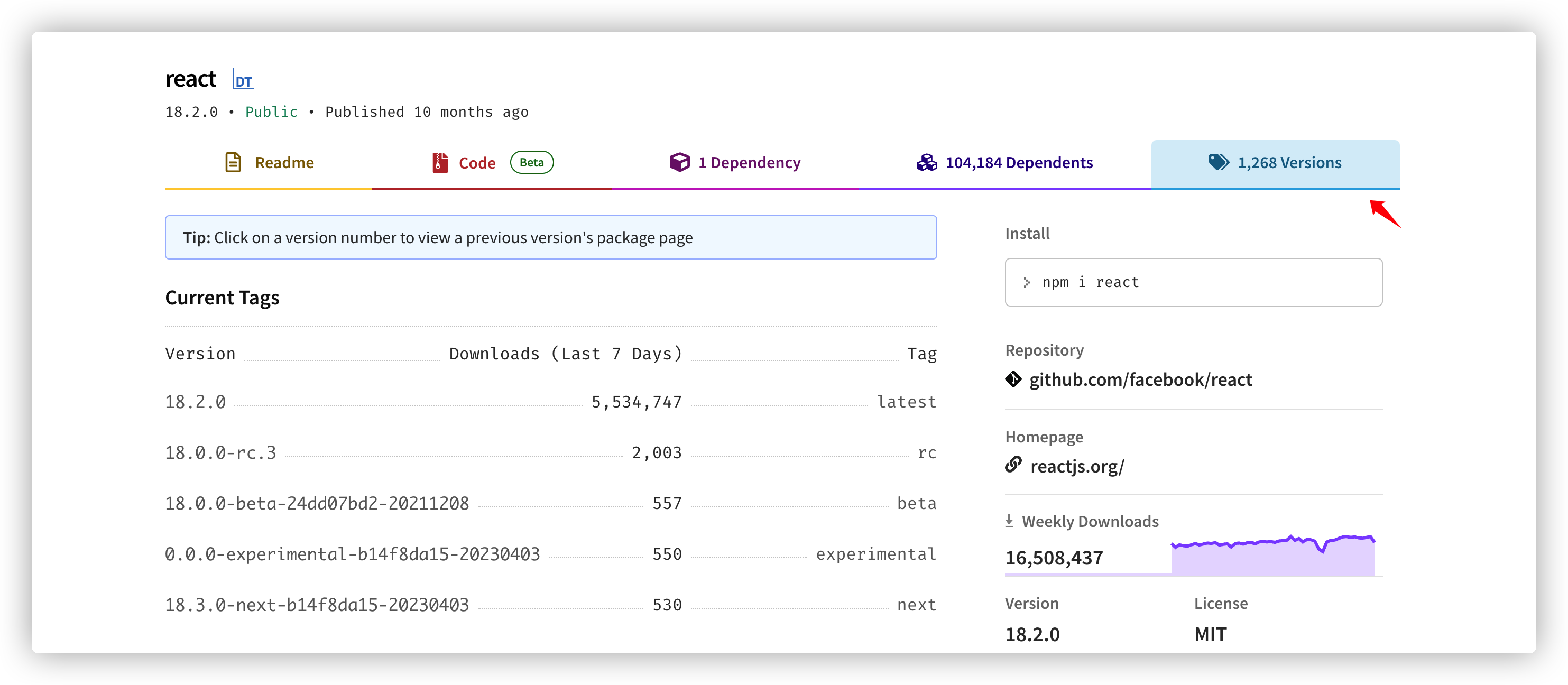This screenshot has height=685, width=1568.
Task: Click the DT TypeScript definitions icon
Action: [244, 79]
